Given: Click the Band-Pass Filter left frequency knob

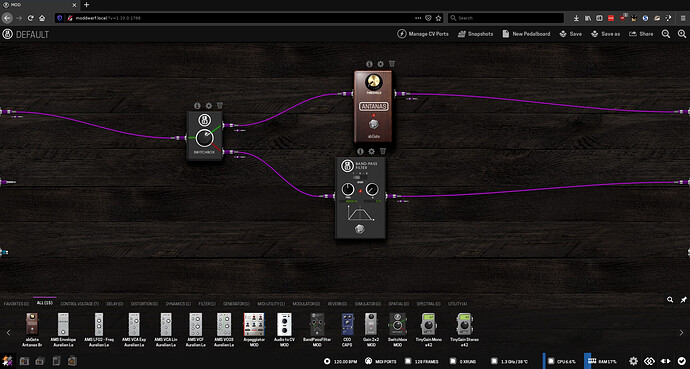Looking at the screenshot, I should click(348, 190).
